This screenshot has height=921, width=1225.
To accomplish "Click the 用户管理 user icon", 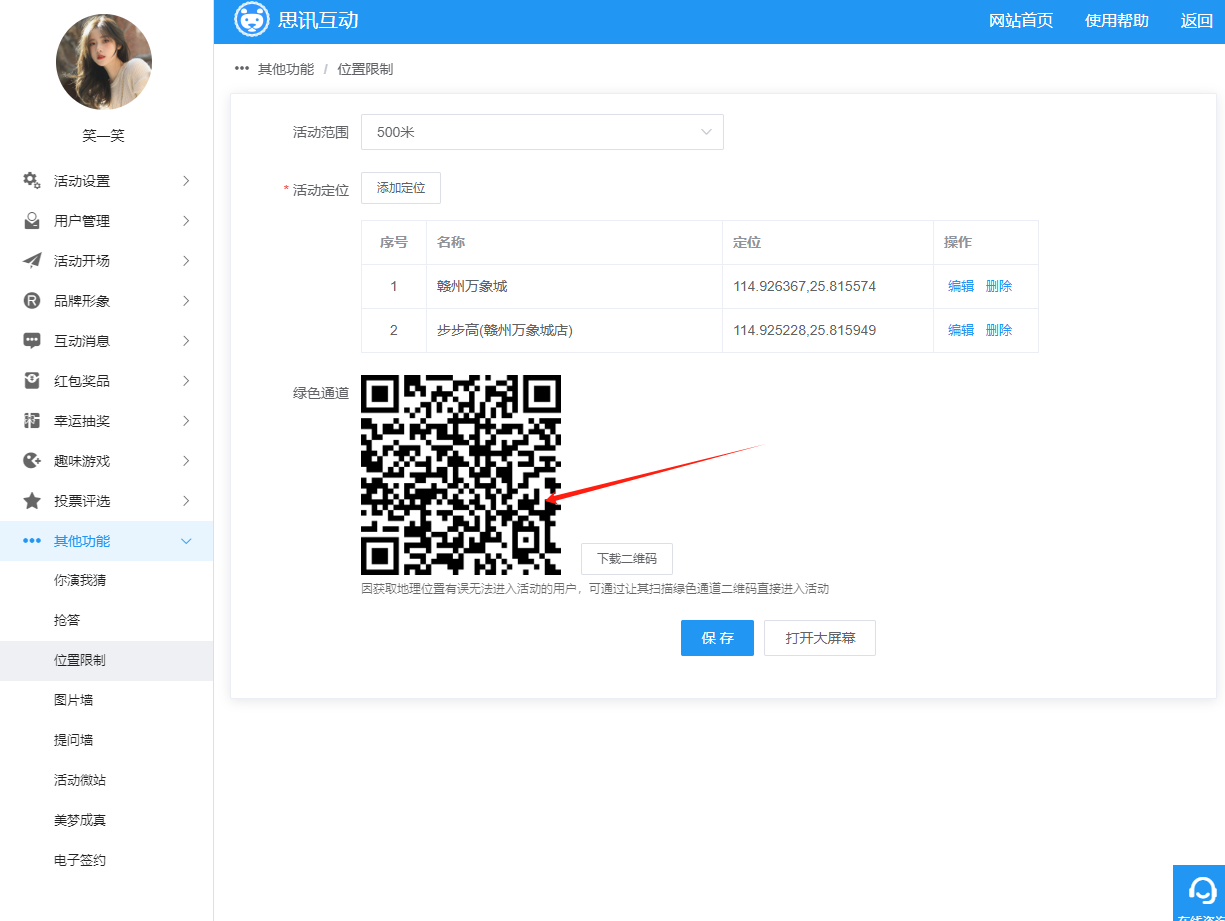I will point(31,221).
